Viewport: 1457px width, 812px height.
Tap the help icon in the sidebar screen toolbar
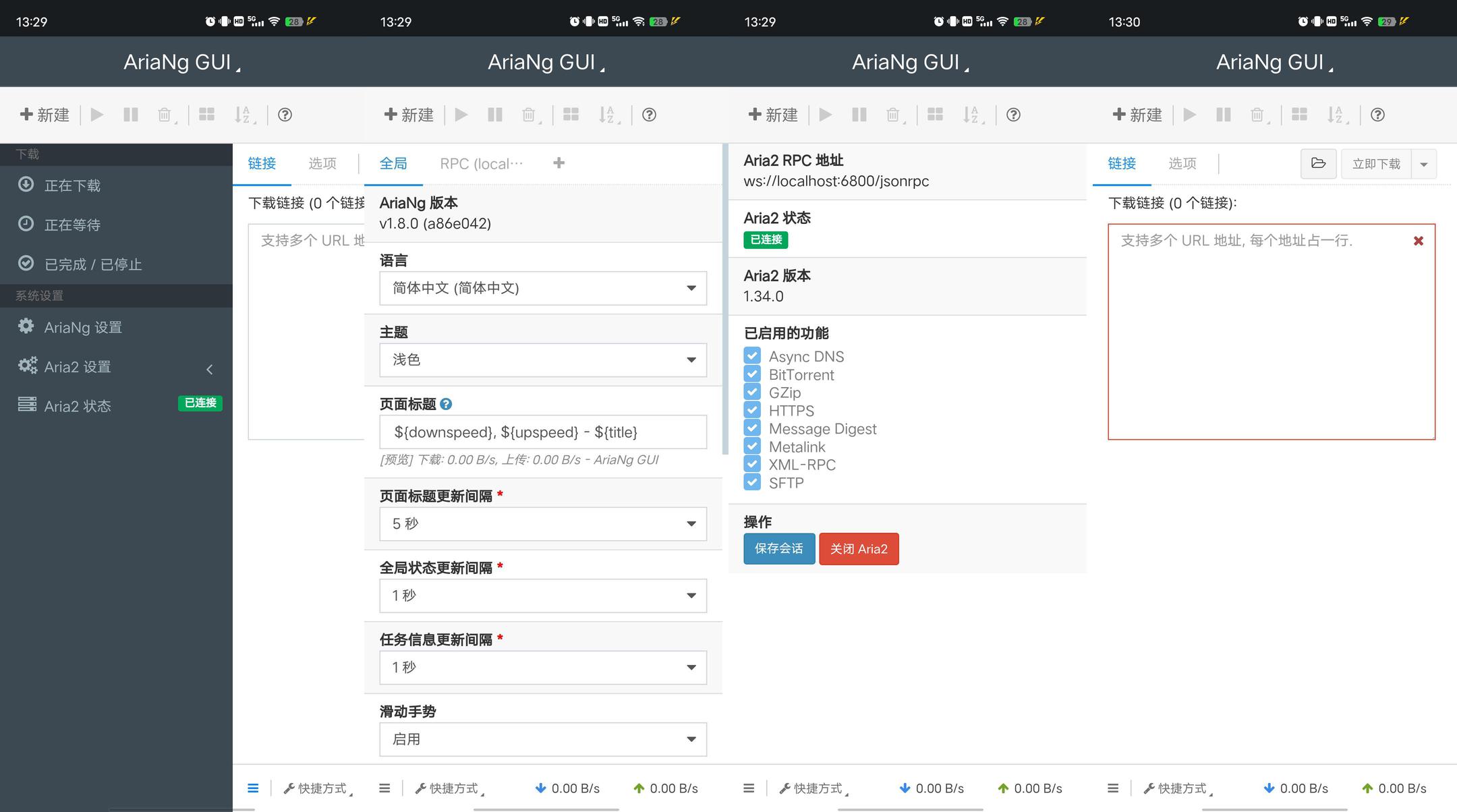[x=285, y=115]
